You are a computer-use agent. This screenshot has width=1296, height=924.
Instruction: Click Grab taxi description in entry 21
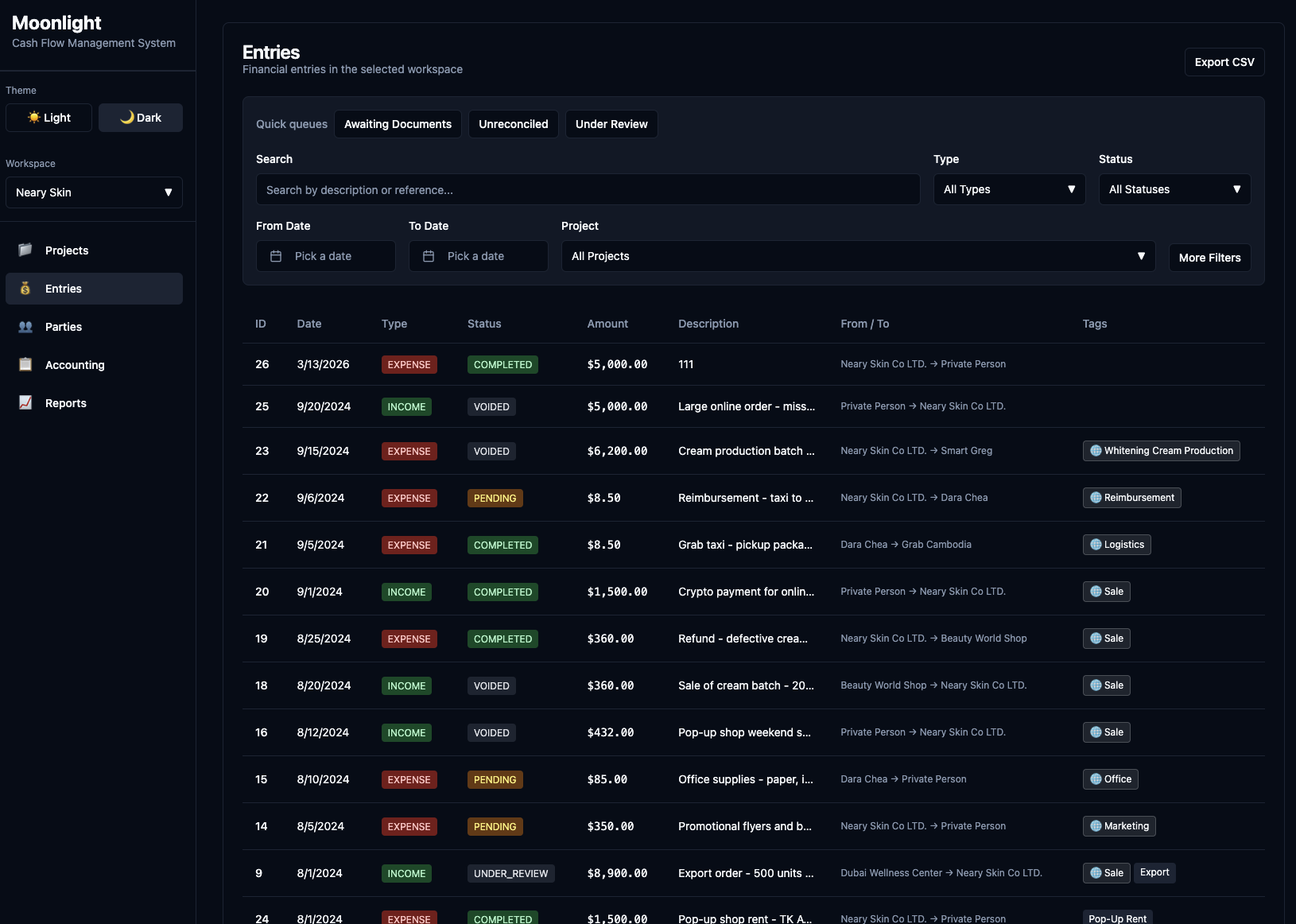pos(745,545)
